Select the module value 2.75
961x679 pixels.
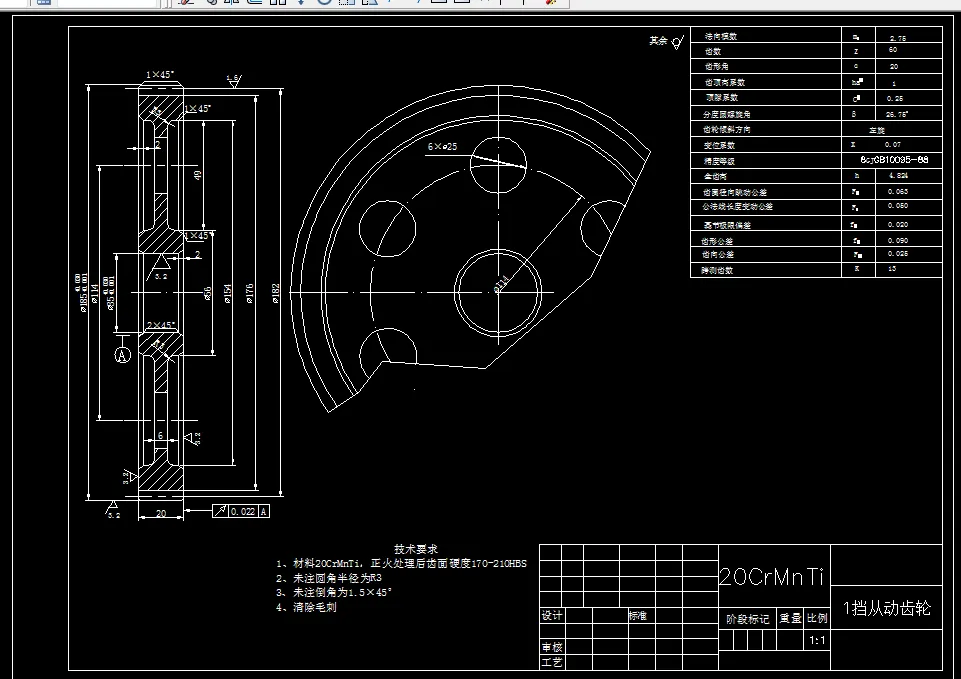898,38
